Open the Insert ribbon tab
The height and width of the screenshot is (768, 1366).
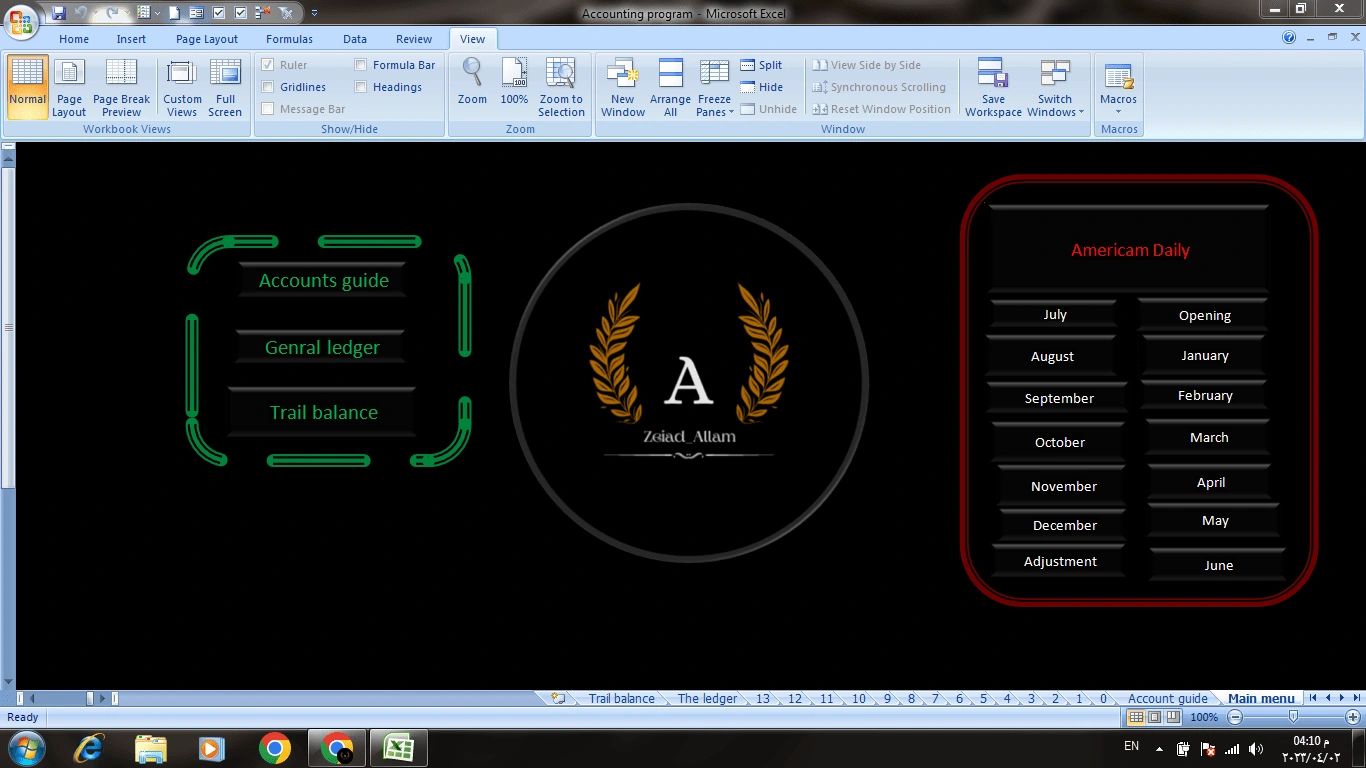click(131, 39)
